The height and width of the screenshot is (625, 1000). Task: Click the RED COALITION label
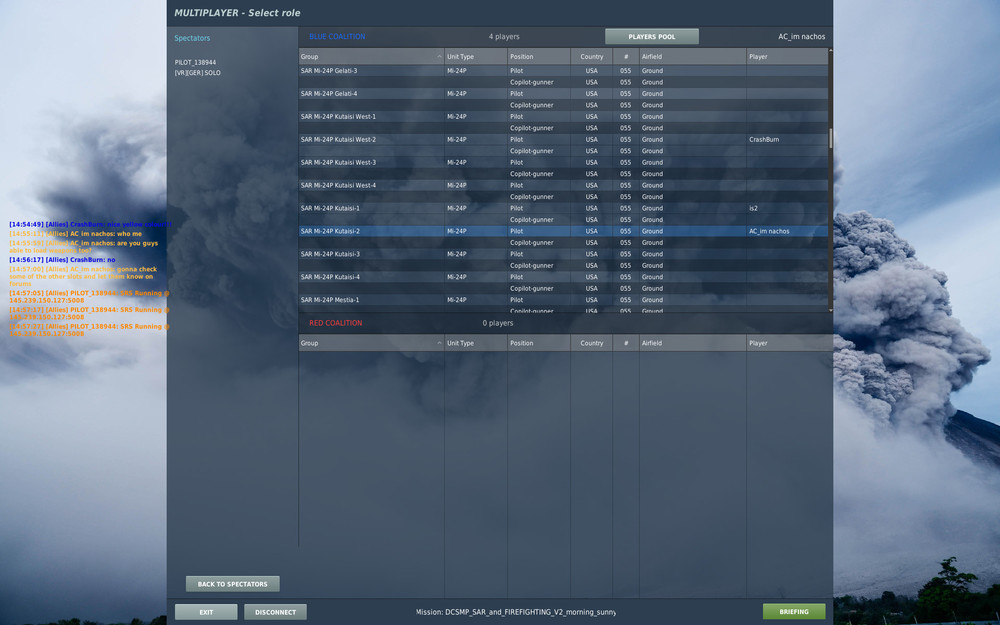point(335,323)
